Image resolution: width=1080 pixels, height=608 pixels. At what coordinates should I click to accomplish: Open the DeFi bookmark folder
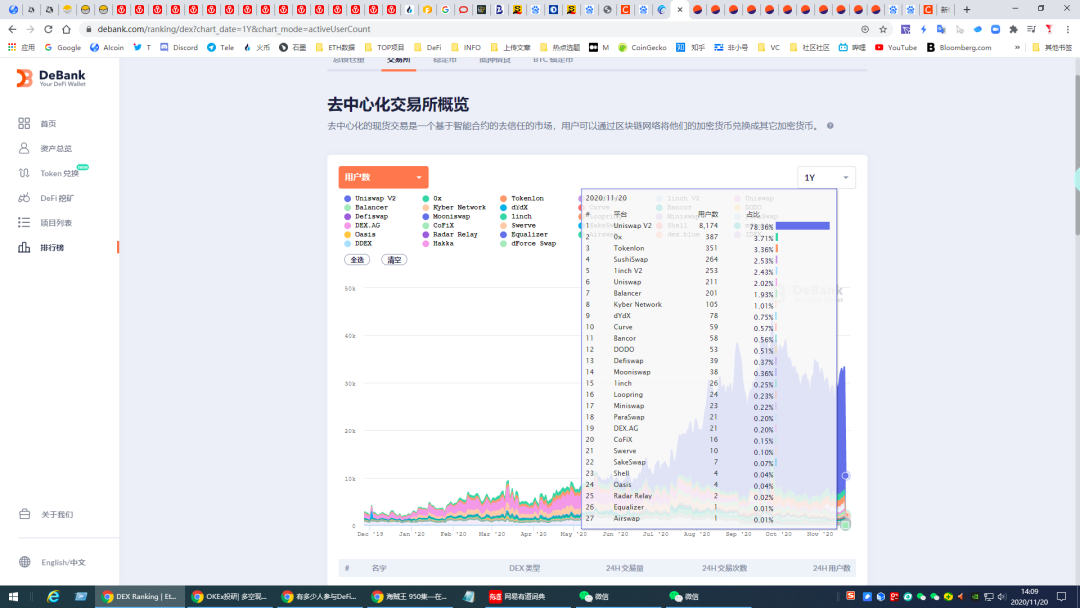[428, 48]
